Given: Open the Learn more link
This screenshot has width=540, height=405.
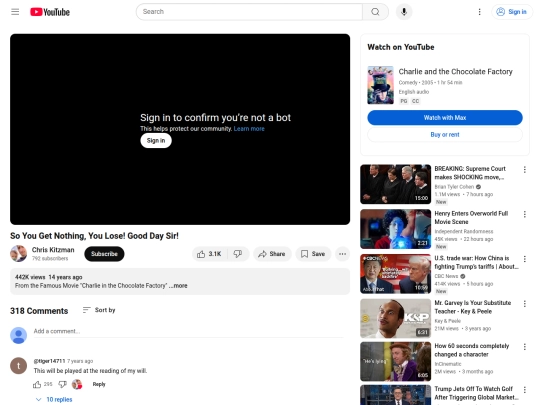Looking at the screenshot, I should (249, 129).
